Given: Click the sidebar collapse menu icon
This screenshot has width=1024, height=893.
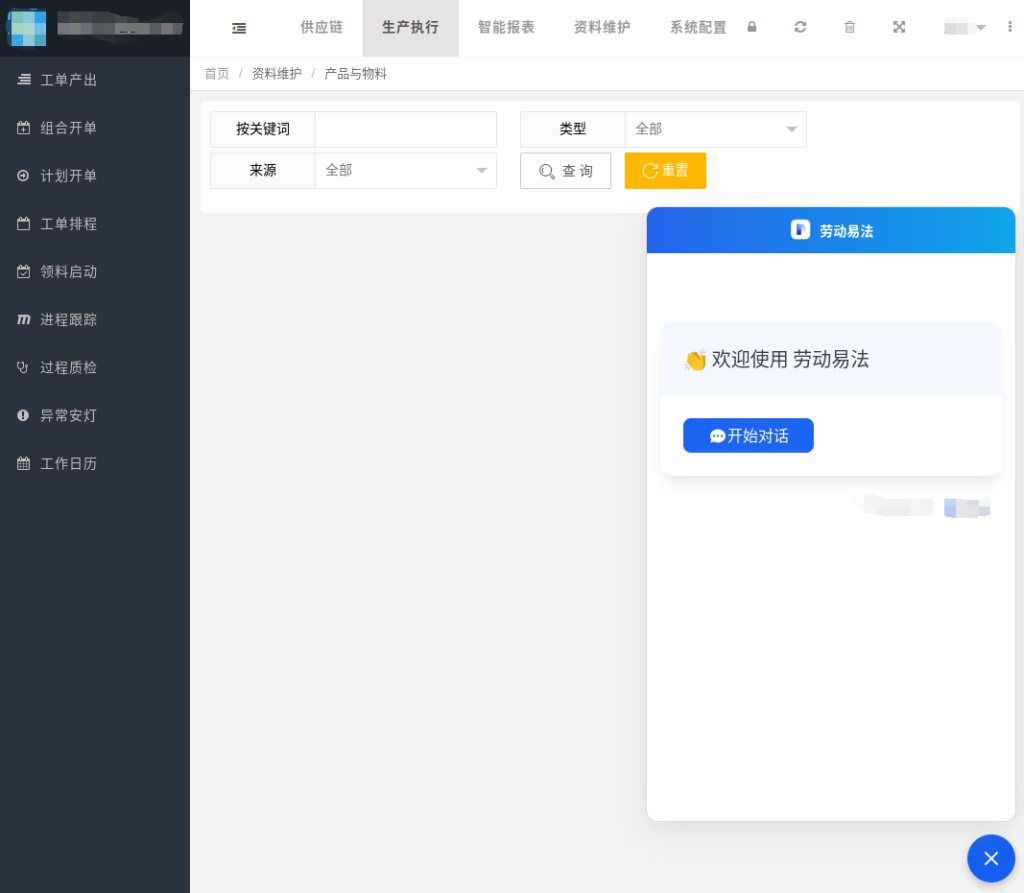Looking at the screenshot, I should point(239,28).
